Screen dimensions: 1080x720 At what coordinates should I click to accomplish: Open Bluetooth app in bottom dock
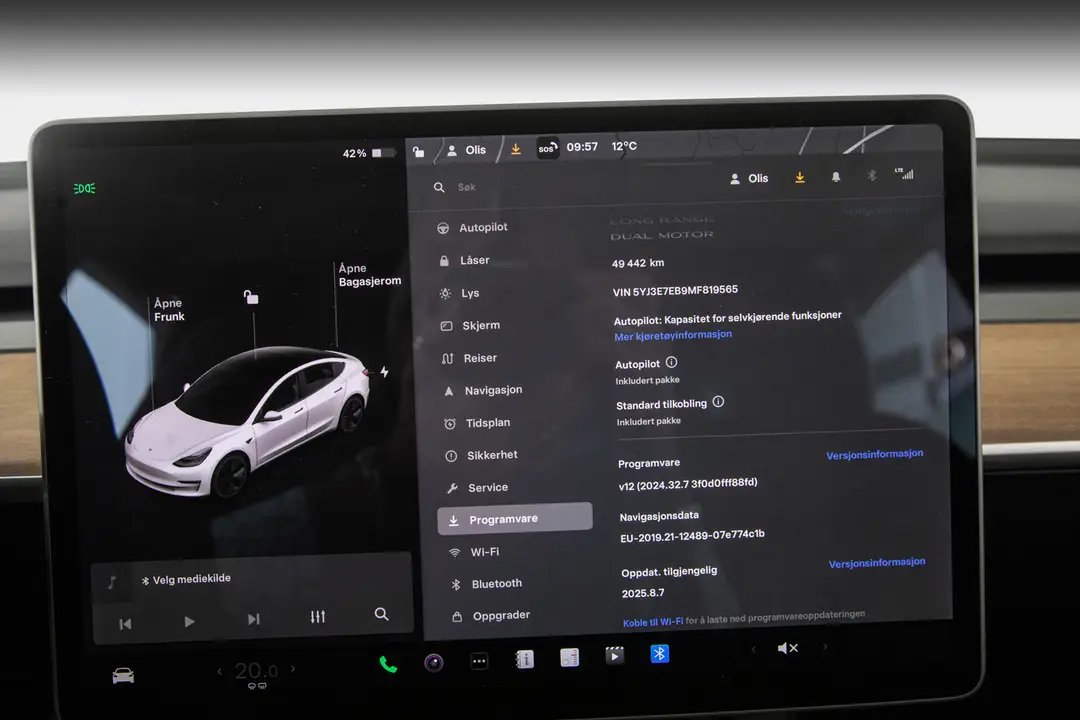[659, 653]
